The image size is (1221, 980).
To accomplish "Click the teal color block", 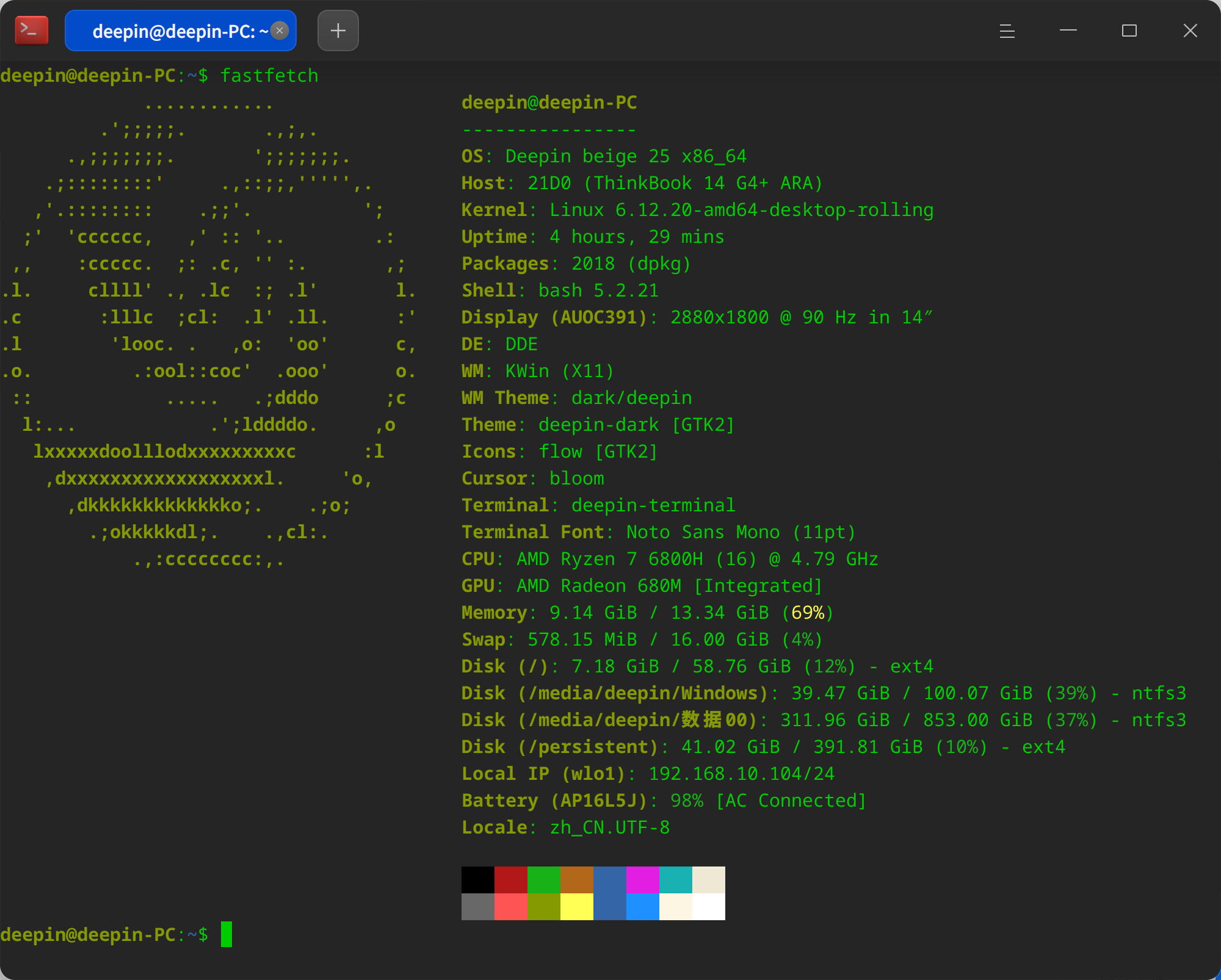I will [676, 880].
